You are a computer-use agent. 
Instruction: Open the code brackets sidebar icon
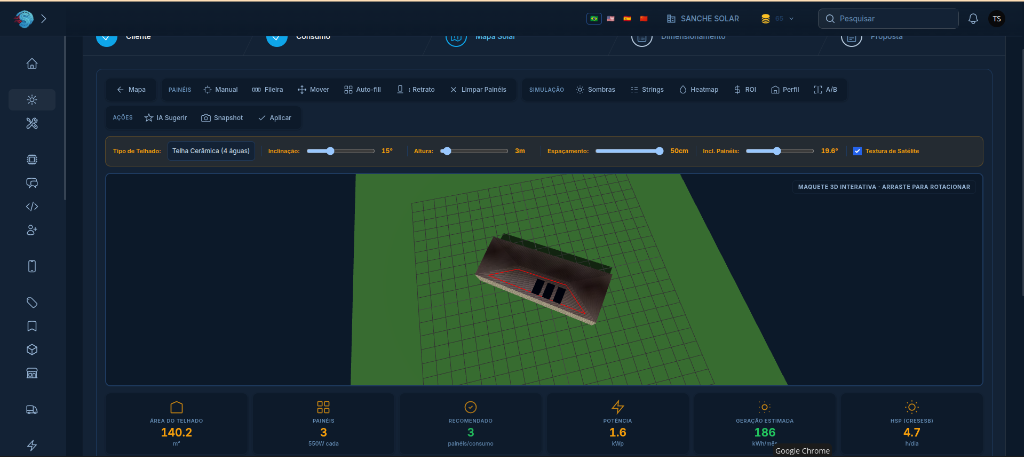32,206
